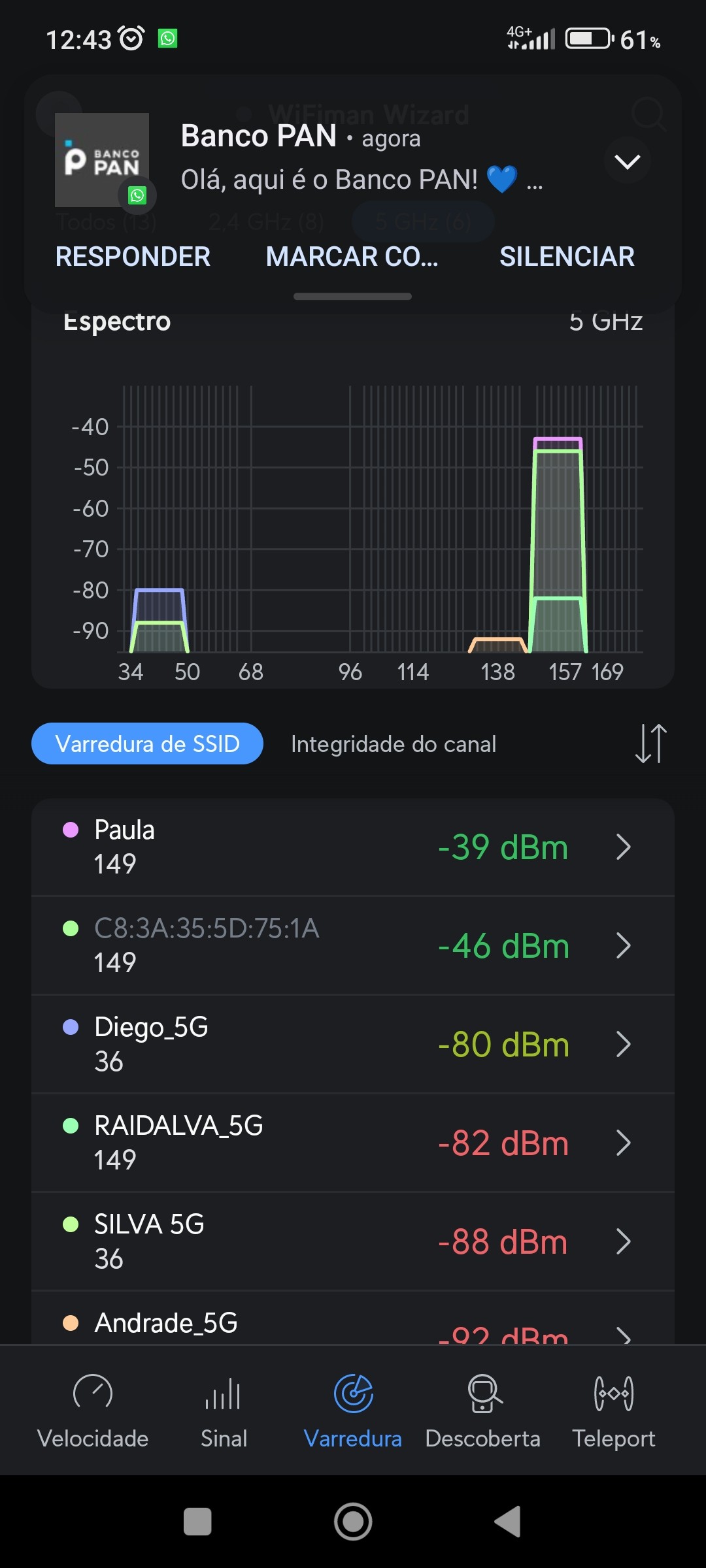Click the pink color dot beside Paula

click(71, 830)
